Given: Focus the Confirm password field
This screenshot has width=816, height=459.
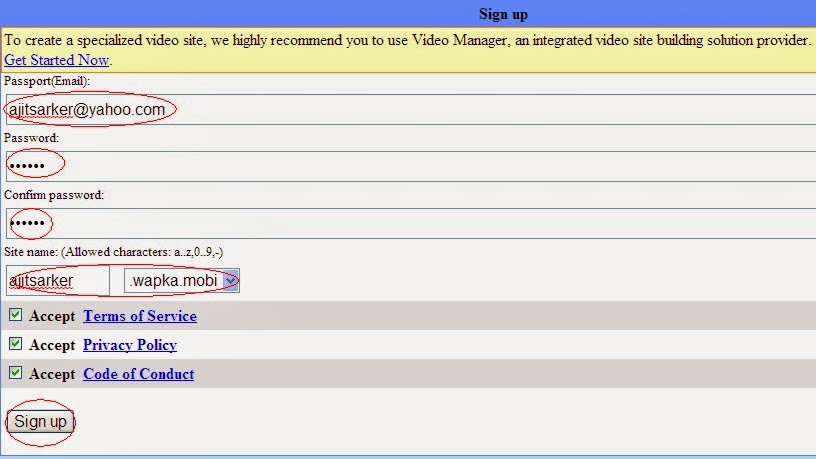Looking at the screenshot, I should [411, 223].
